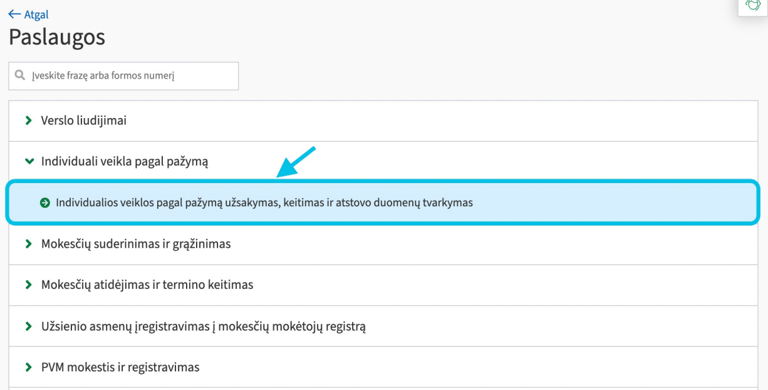Expand the Mokesčių suderinimas ir grąžinimas chevron

coord(28,244)
